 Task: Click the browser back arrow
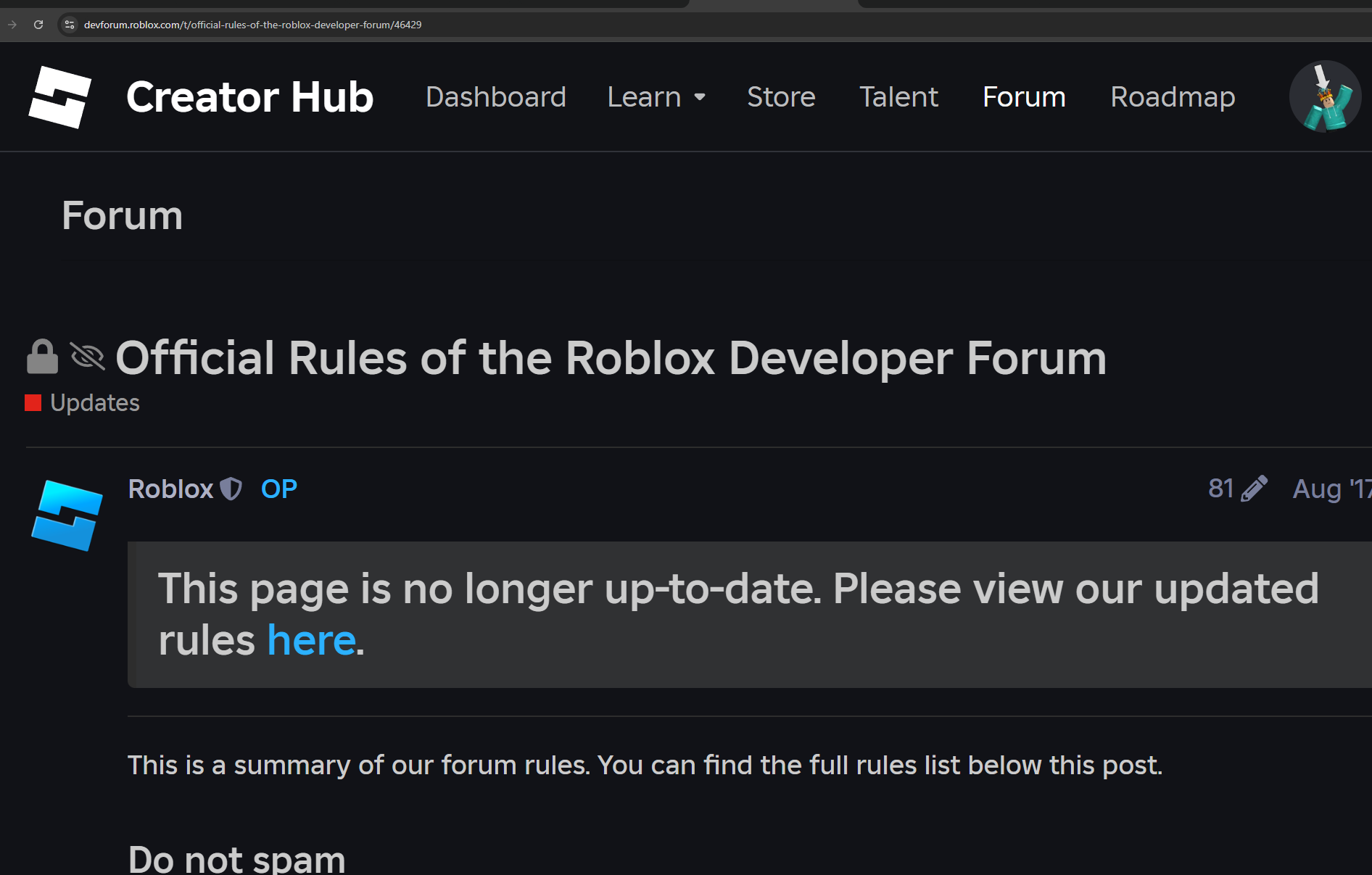tap(12, 24)
